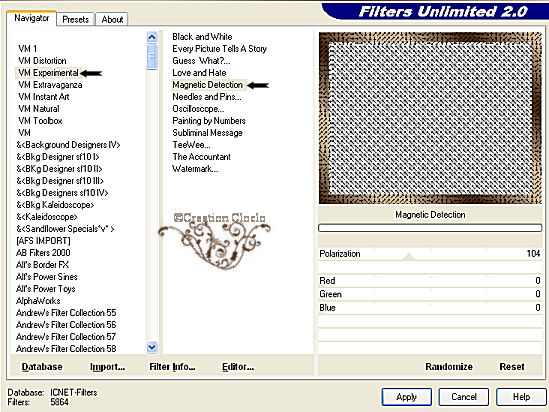Click the Green value slider
The height and width of the screenshot is (412, 549).
pos(430,294)
